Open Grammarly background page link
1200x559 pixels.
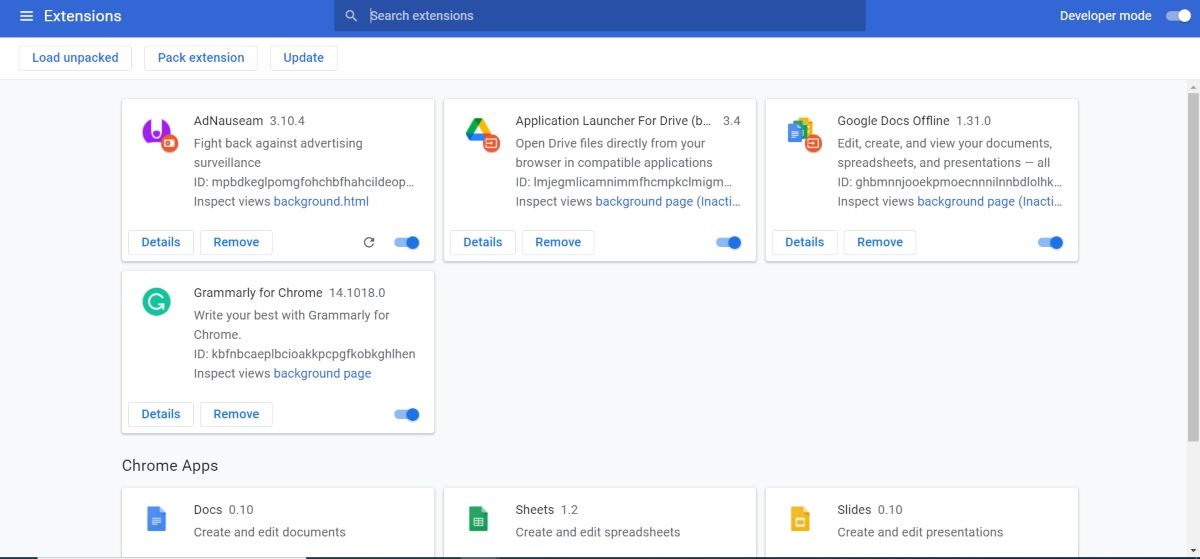[x=322, y=374]
